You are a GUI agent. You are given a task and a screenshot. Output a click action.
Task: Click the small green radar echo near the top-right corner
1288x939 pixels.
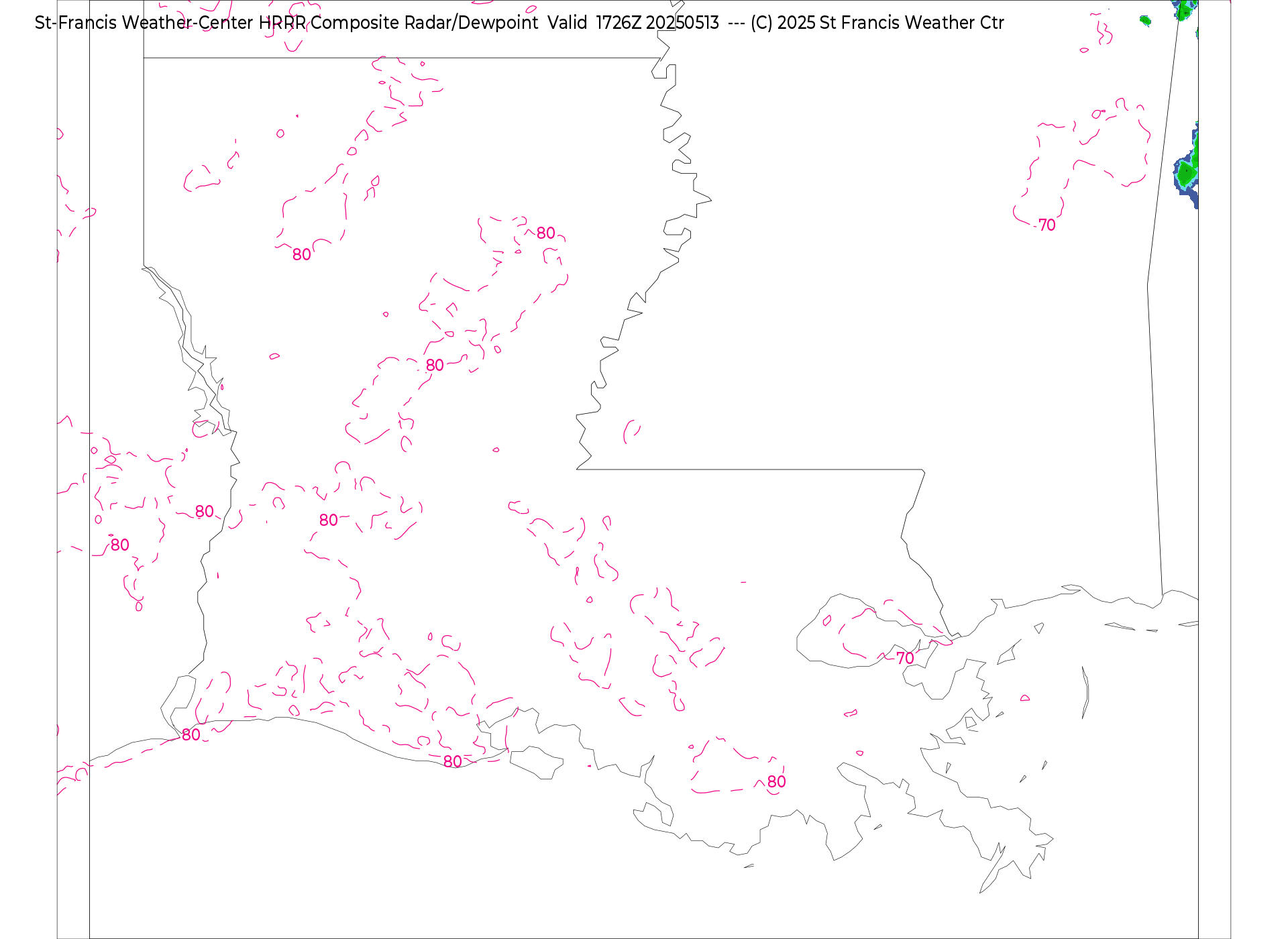click(1146, 21)
